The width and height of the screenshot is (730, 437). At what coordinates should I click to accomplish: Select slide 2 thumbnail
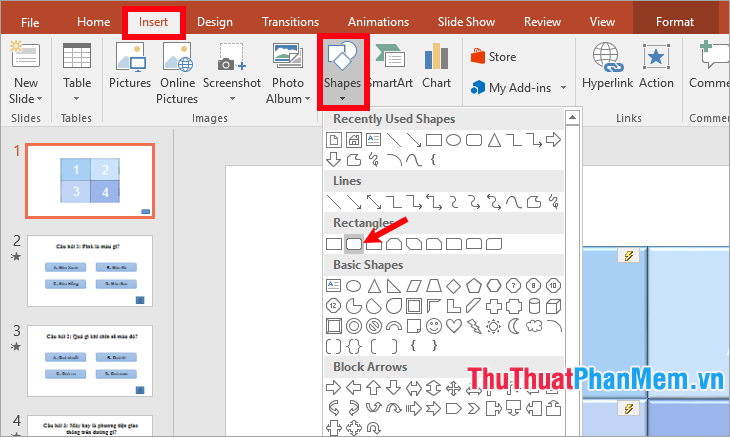tap(90, 271)
